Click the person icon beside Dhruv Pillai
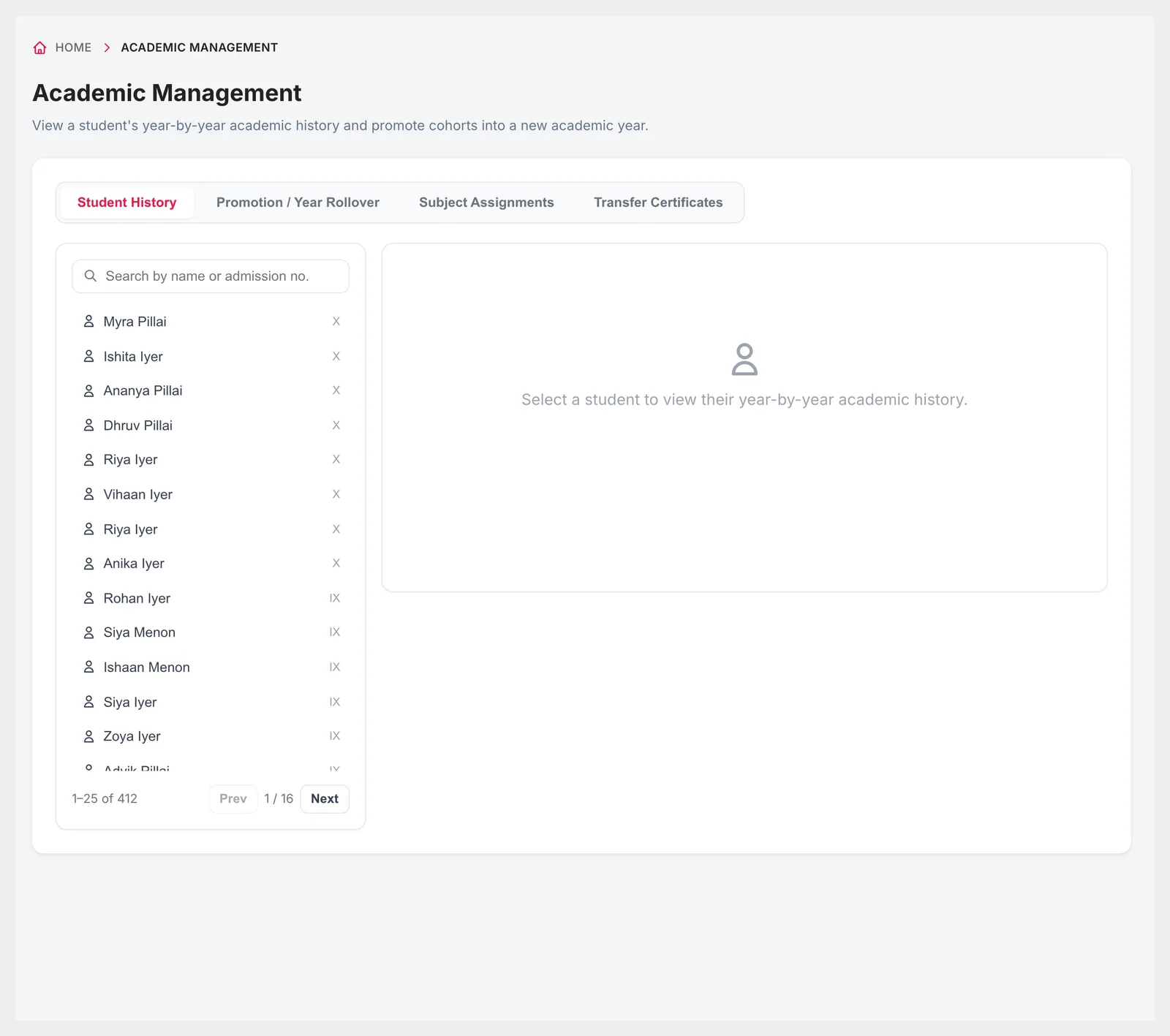 coord(88,425)
